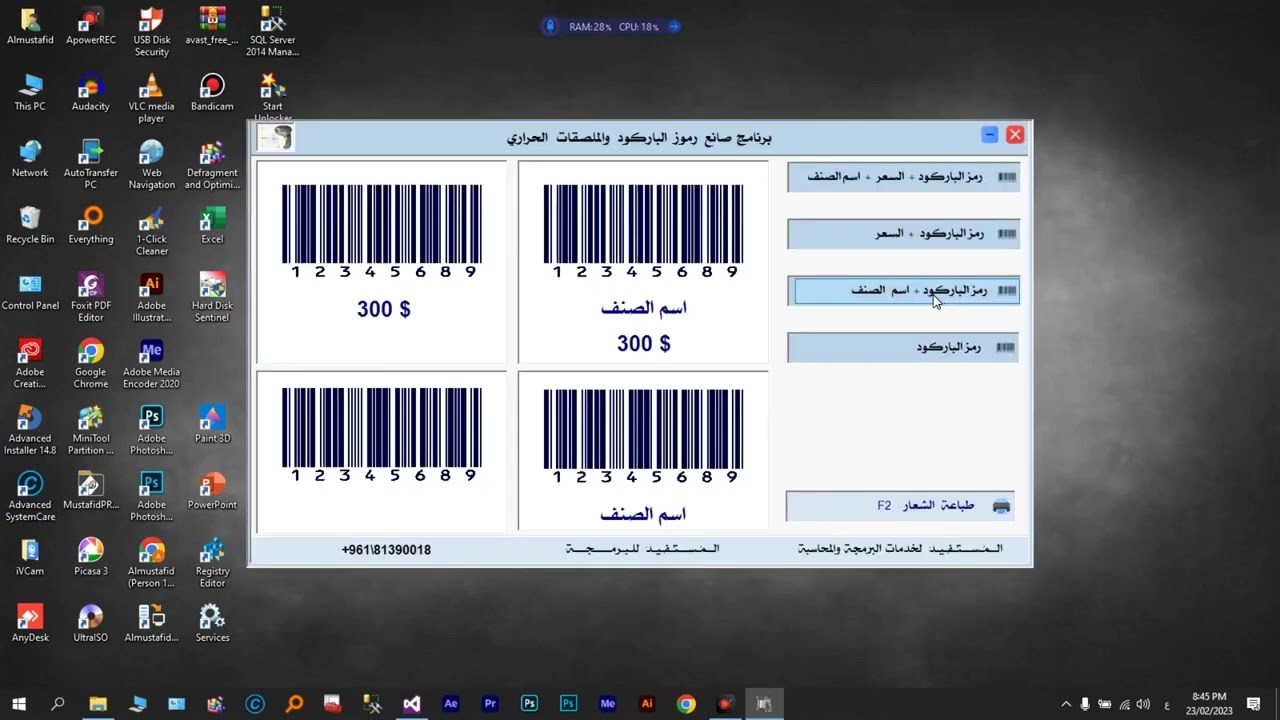Open iVCam desktop shortcut

30,558
